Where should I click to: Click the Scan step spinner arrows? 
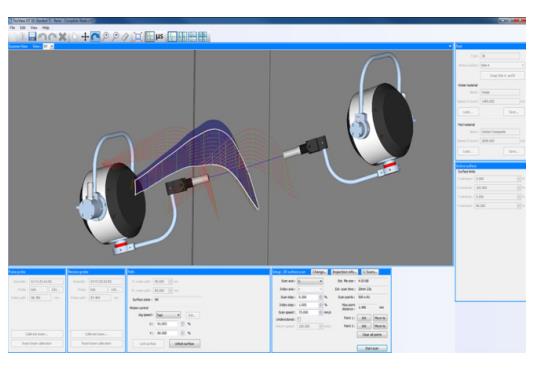click(x=321, y=297)
